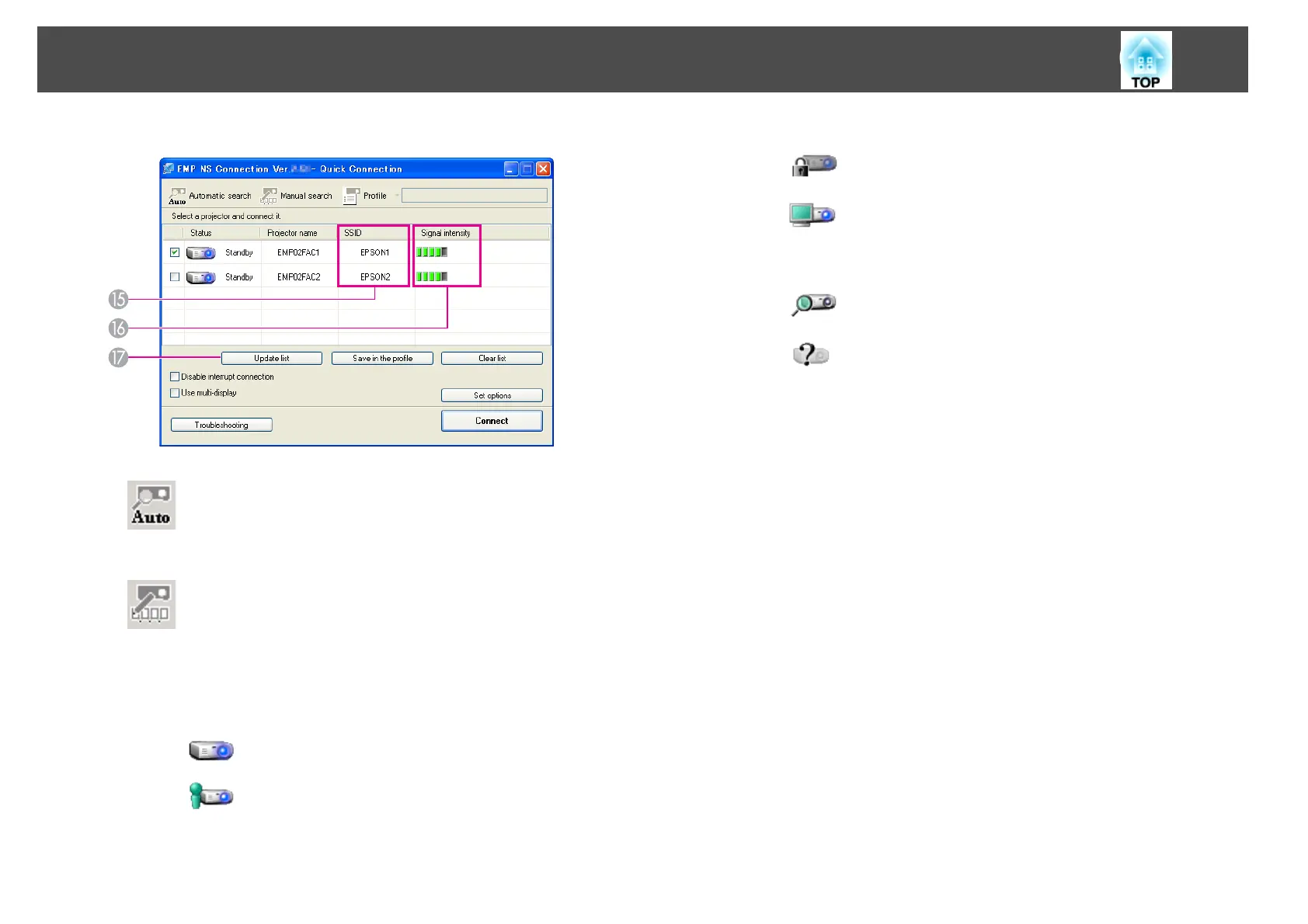Click Save in the profile button
The width and height of the screenshot is (1308, 924).
(382, 358)
